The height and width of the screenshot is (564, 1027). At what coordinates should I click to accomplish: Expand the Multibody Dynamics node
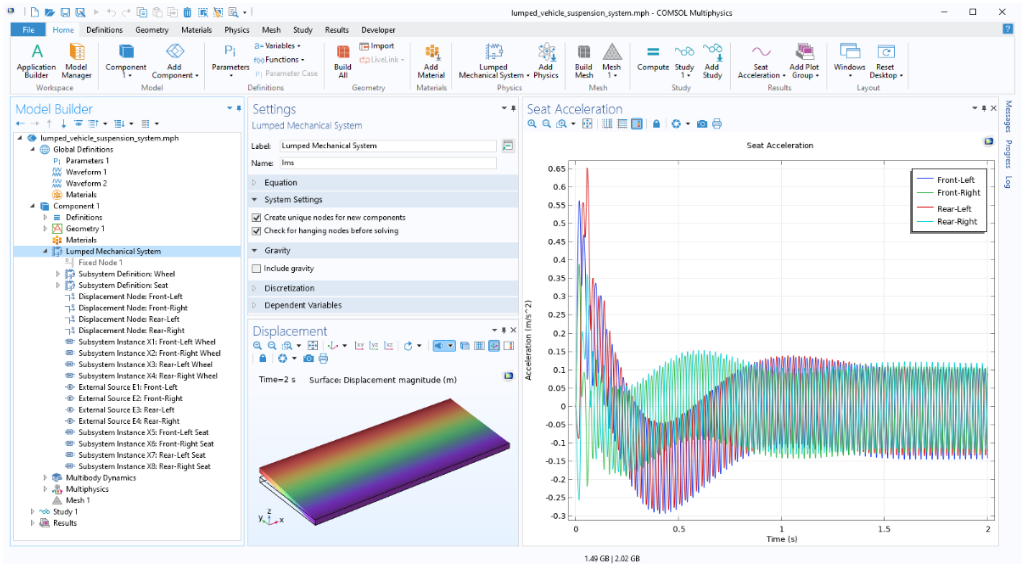point(45,478)
